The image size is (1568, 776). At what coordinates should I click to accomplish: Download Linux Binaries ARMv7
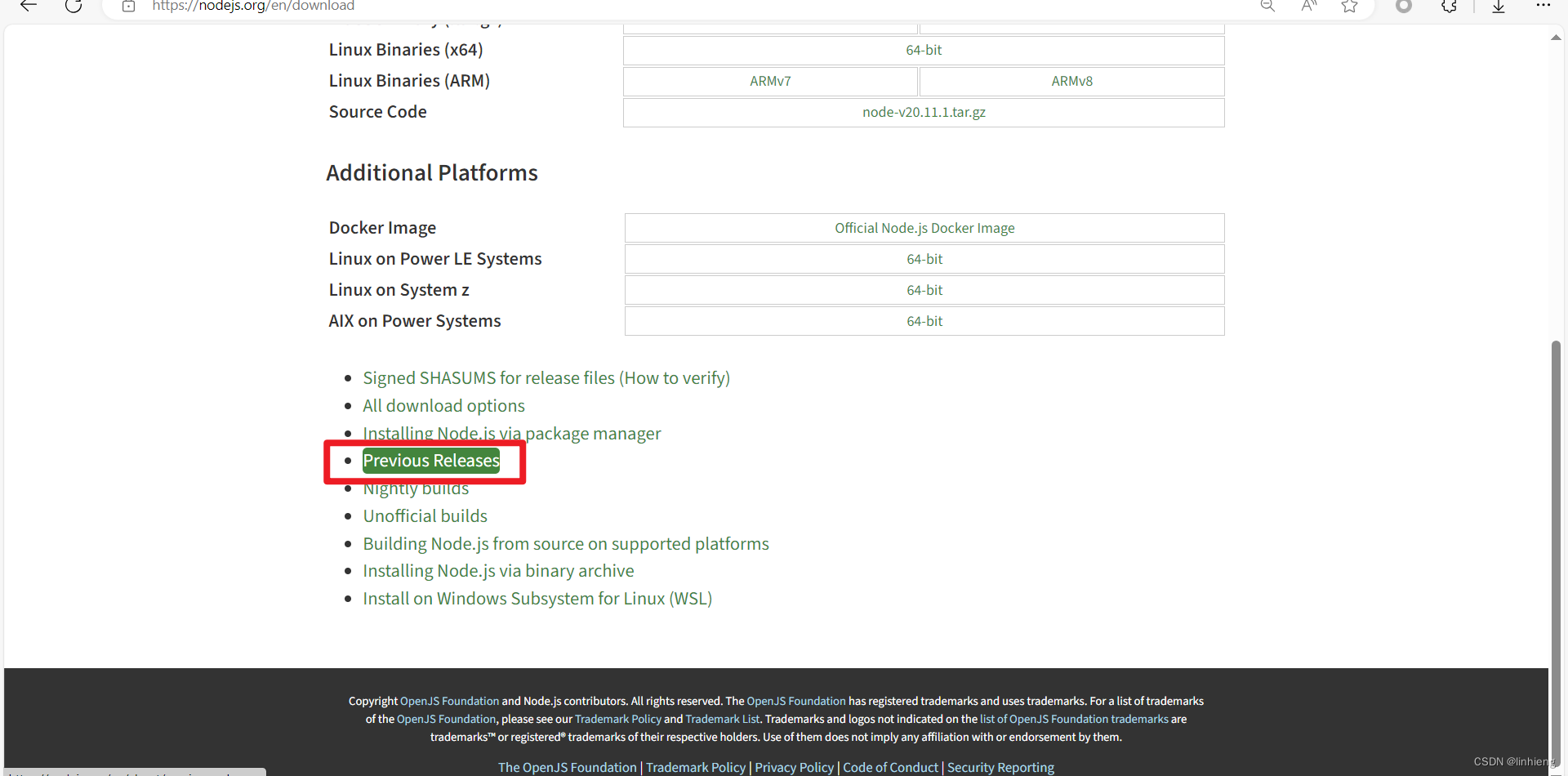click(x=770, y=82)
